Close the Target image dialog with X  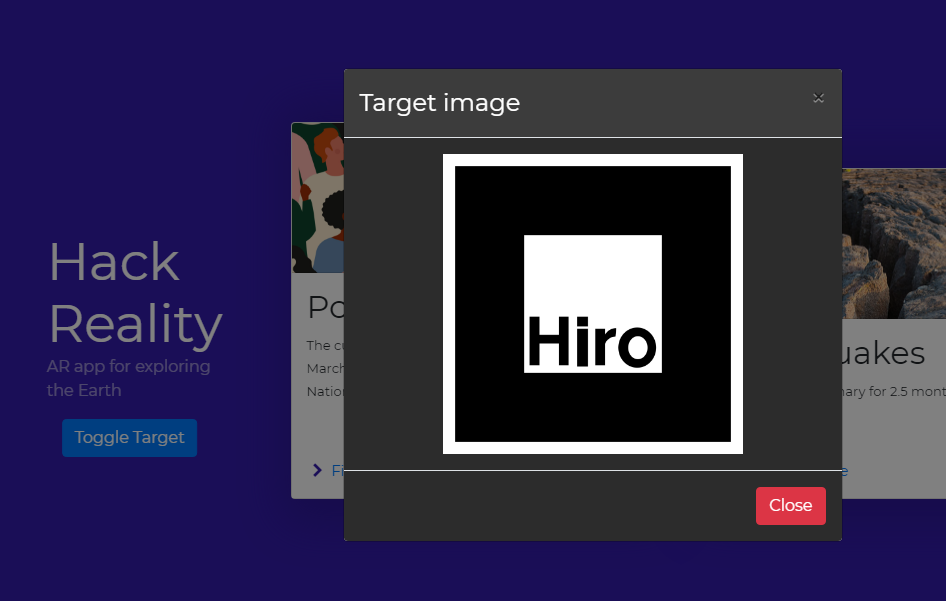[818, 98]
